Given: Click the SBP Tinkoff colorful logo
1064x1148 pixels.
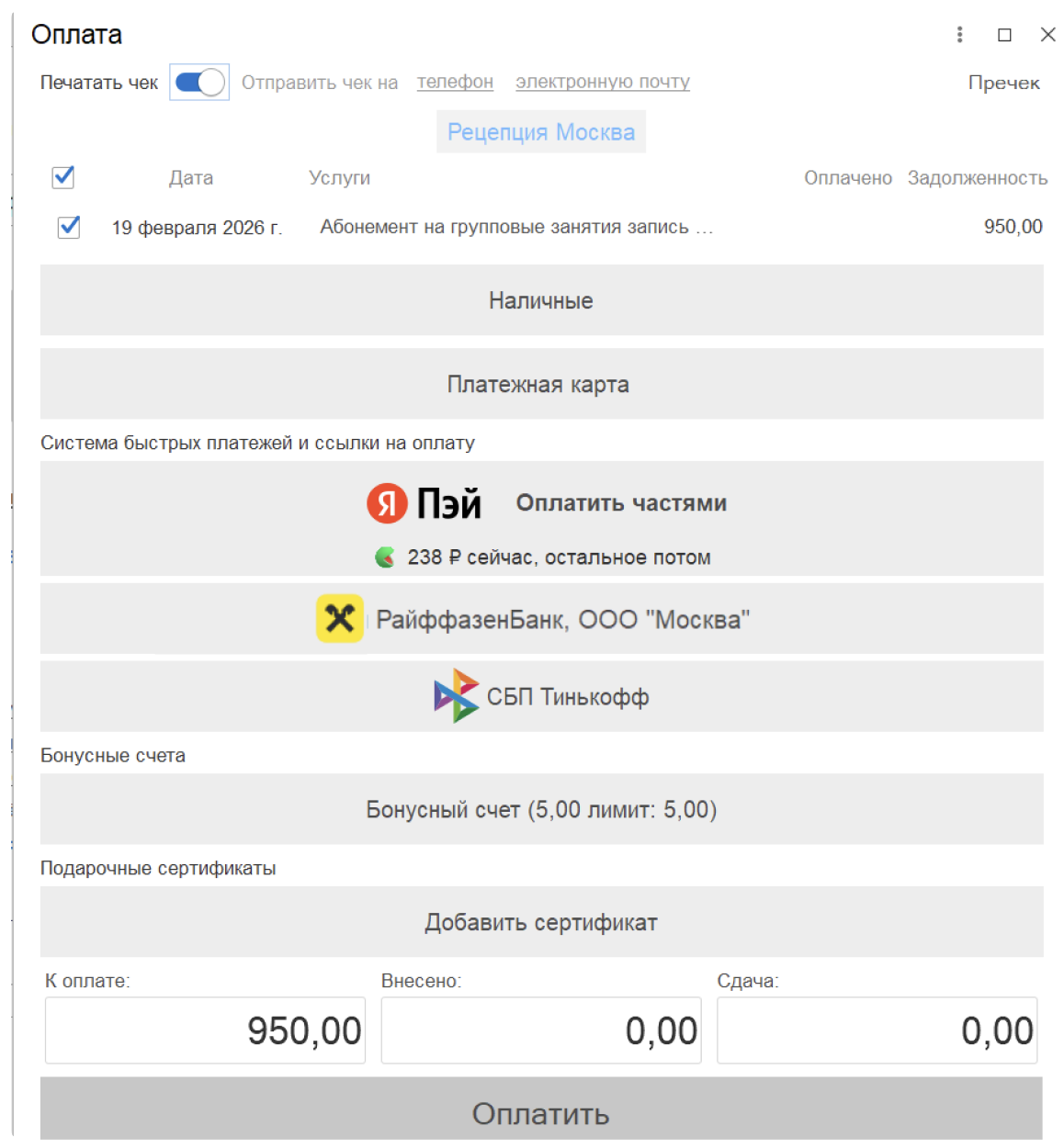Looking at the screenshot, I should pos(456,696).
